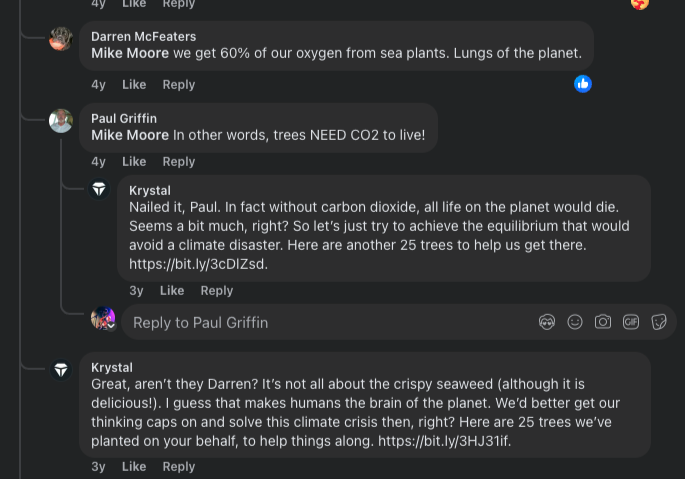Open the bit.ly/3HJ31if link

[x=444, y=441]
